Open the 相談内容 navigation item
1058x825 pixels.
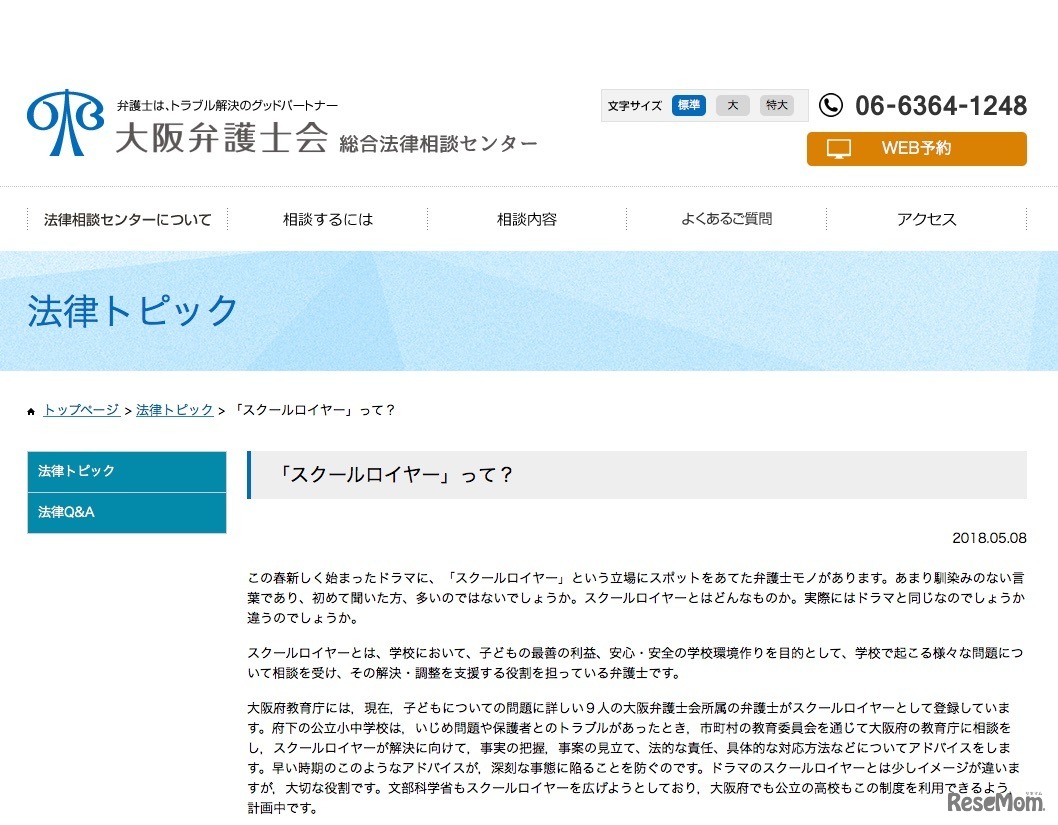click(x=527, y=218)
